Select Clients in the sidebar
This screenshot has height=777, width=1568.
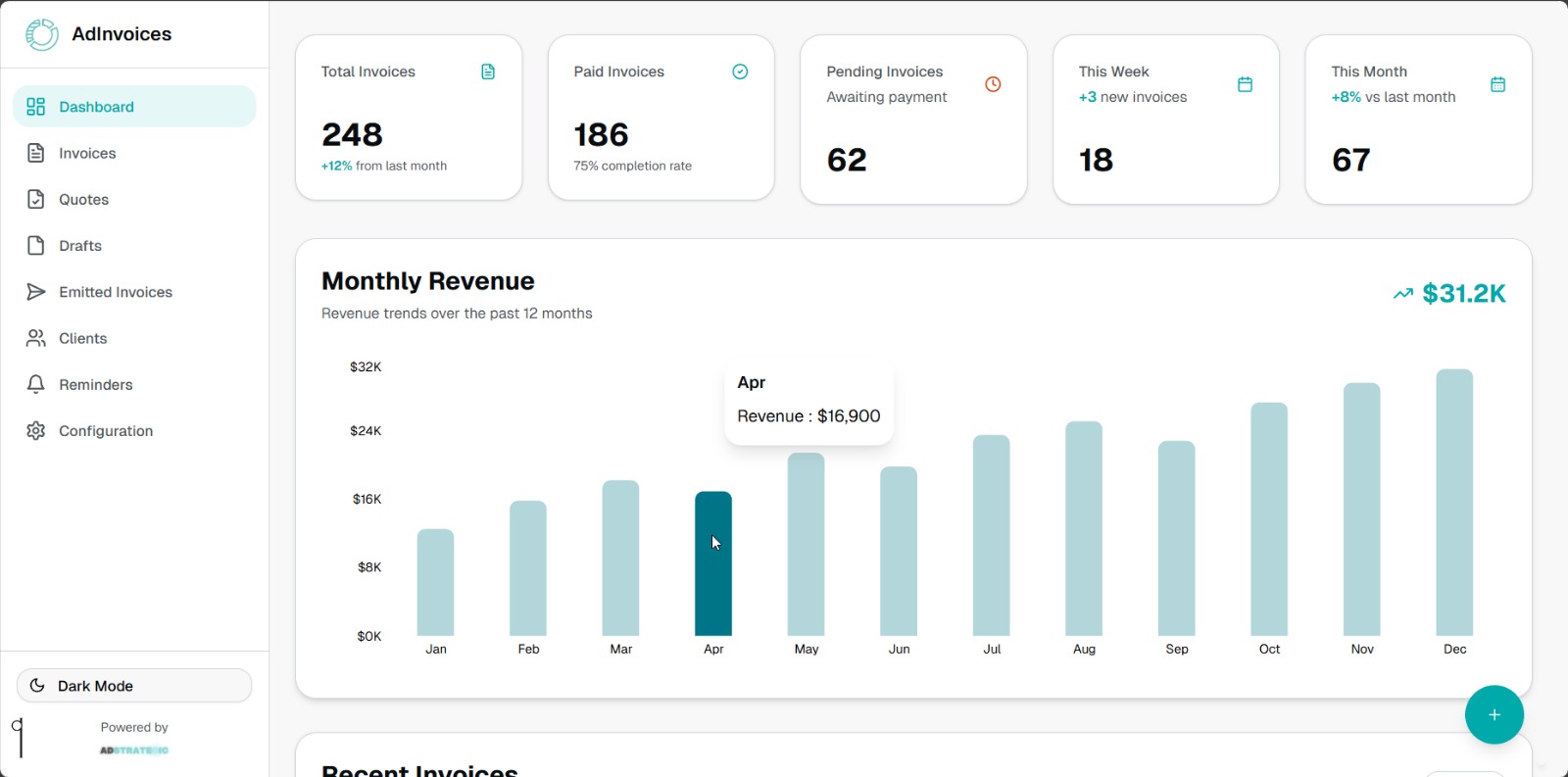[x=82, y=338]
